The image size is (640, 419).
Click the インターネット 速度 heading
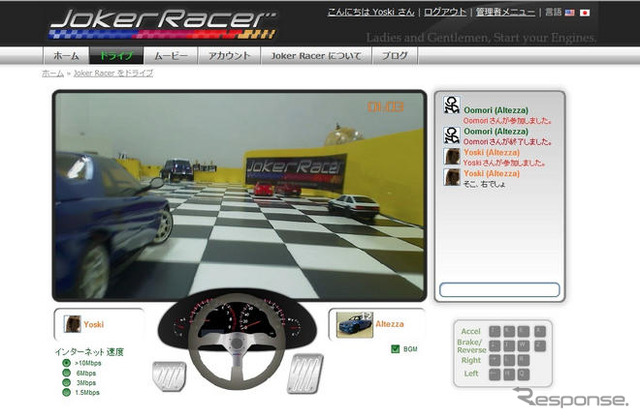pos(89,352)
